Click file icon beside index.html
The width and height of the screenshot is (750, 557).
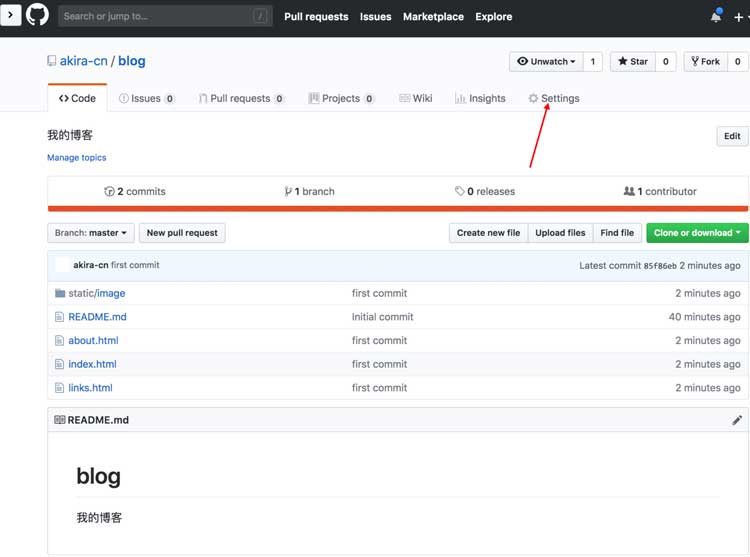point(59,364)
